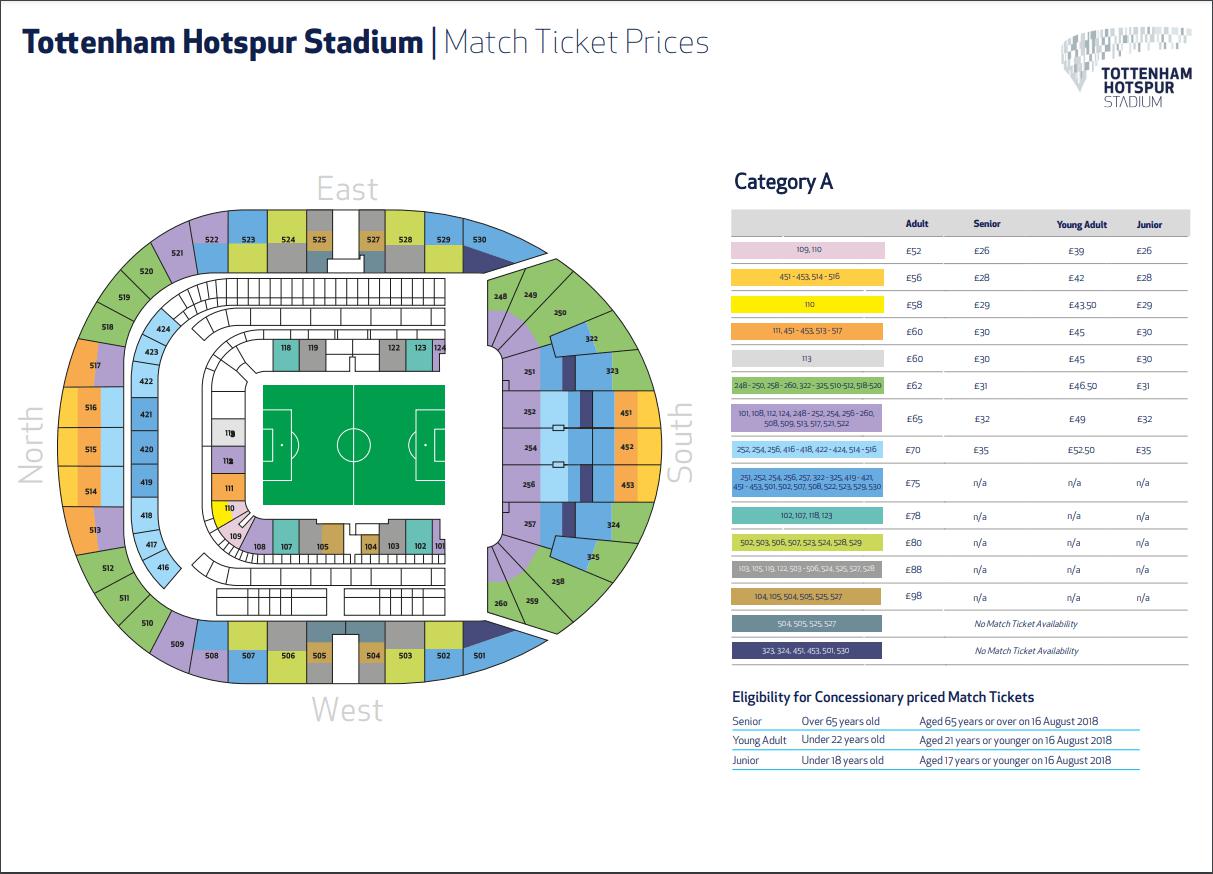Select the yellow 110 legend swatch
The width and height of the screenshot is (1213, 874).
[x=807, y=305]
